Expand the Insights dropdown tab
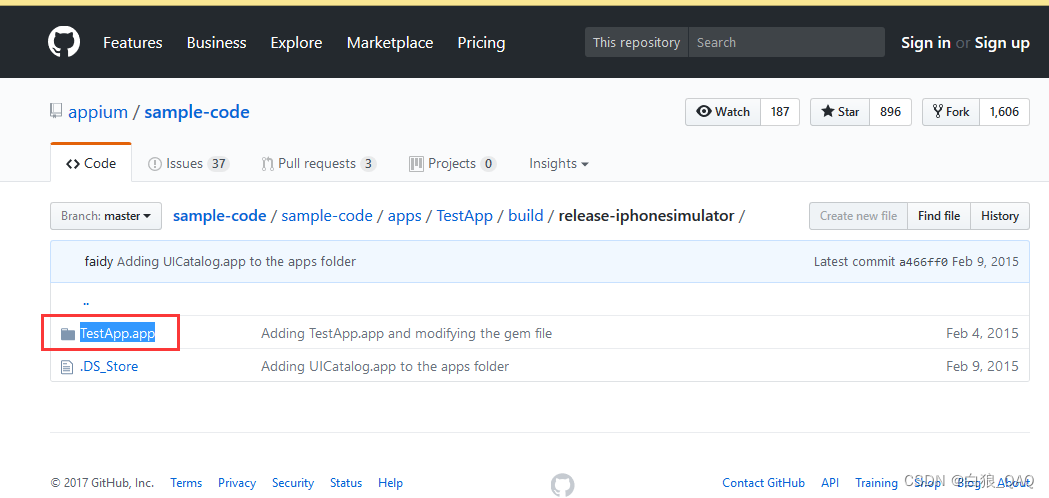1049x498 pixels. coord(559,163)
